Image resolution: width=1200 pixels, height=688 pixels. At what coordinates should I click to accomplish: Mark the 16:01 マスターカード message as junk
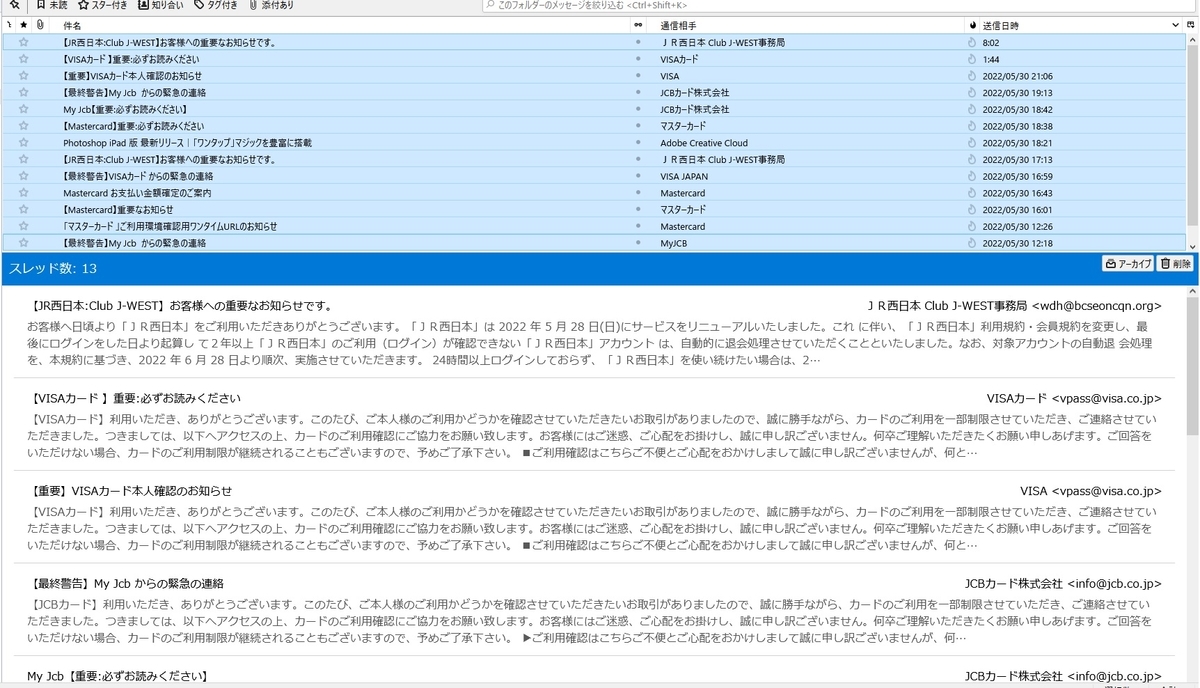pyautogui.click(x=971, y=209)
